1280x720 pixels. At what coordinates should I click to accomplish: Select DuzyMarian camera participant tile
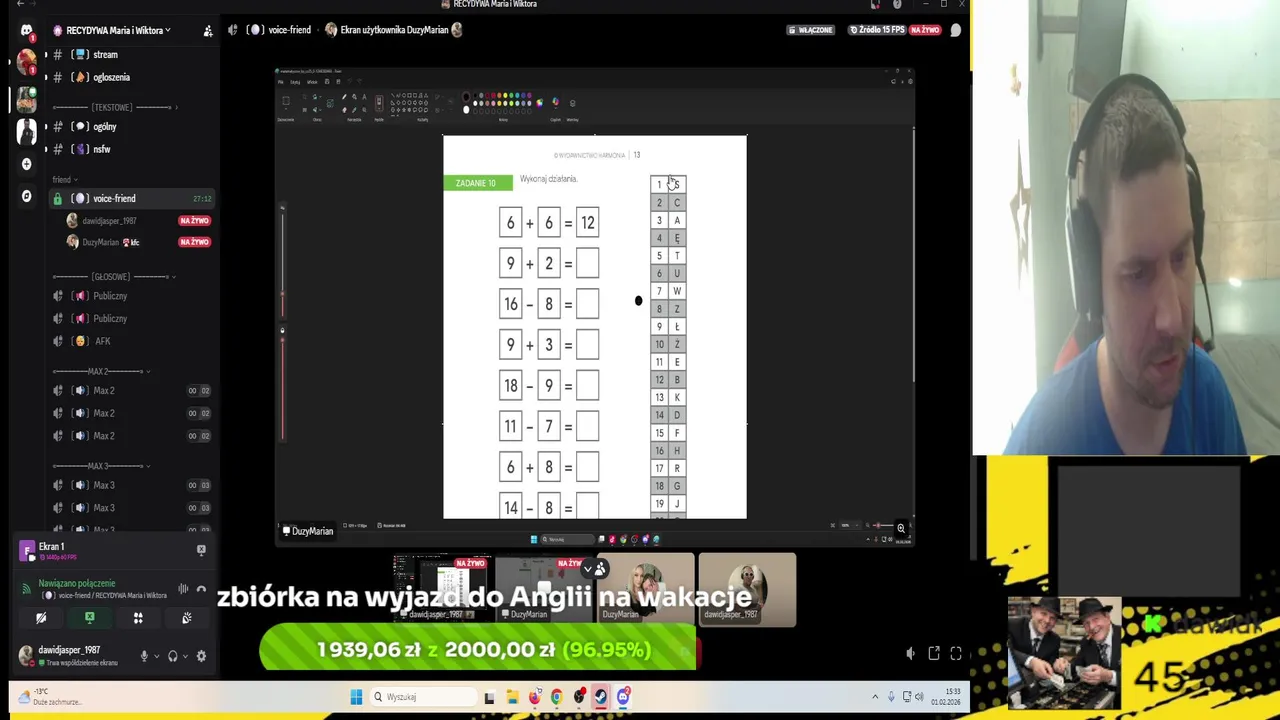point(645,590)
